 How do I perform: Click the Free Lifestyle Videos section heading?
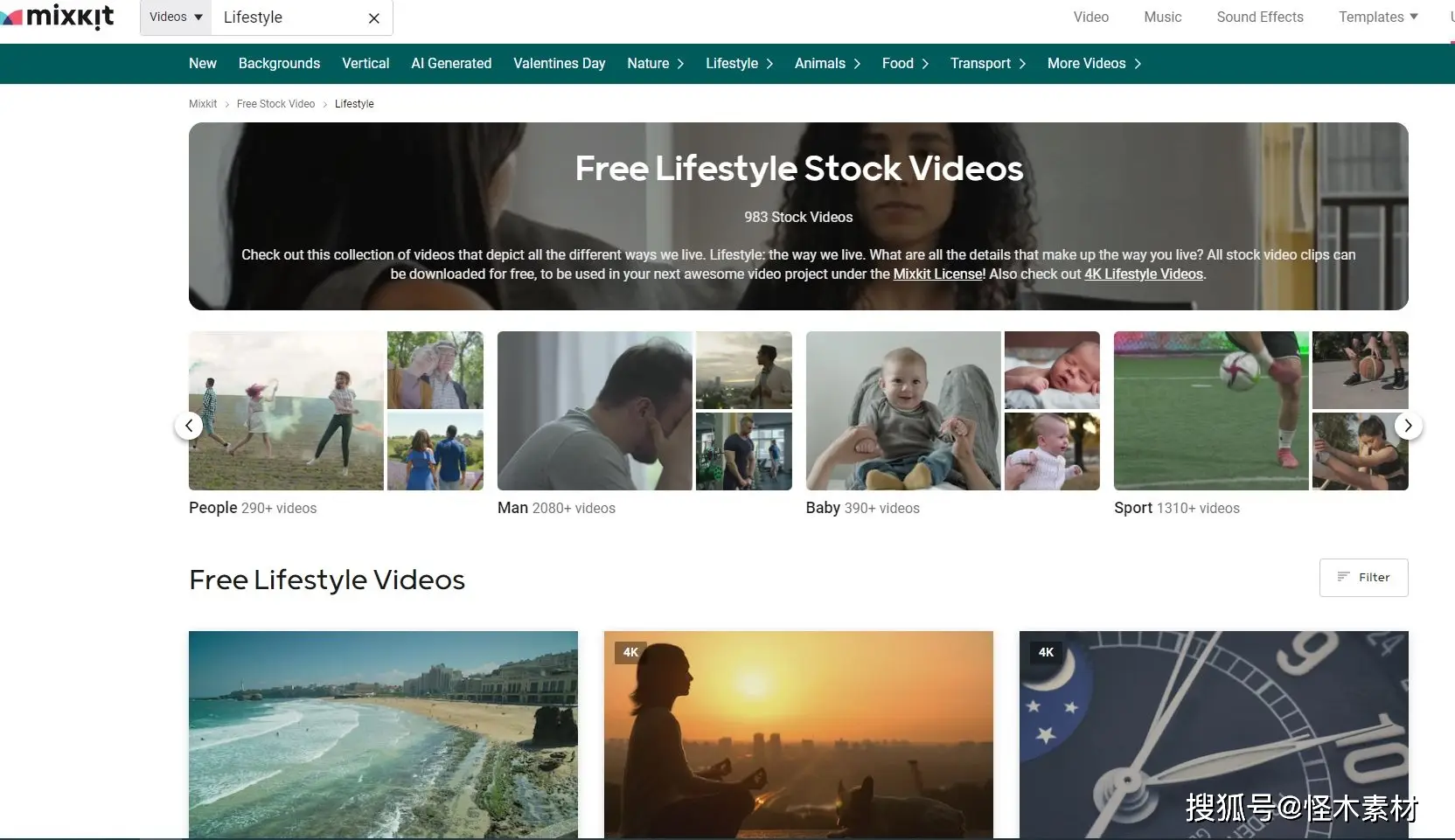(x=327, y=580)
